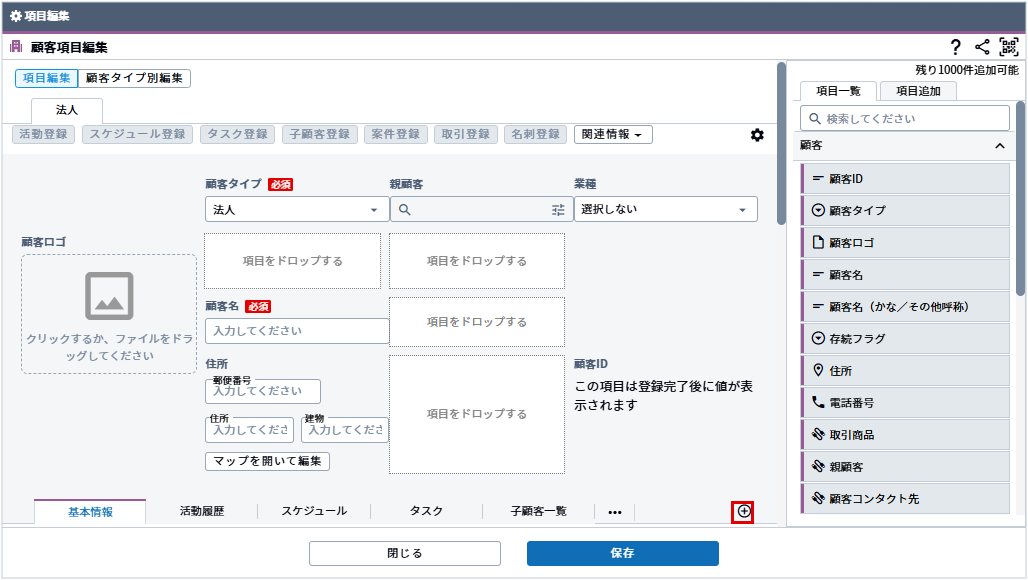The height and width of the screenshot is (580, 1028).
Task: Click the share icon in header
Action: pos(982,47)
